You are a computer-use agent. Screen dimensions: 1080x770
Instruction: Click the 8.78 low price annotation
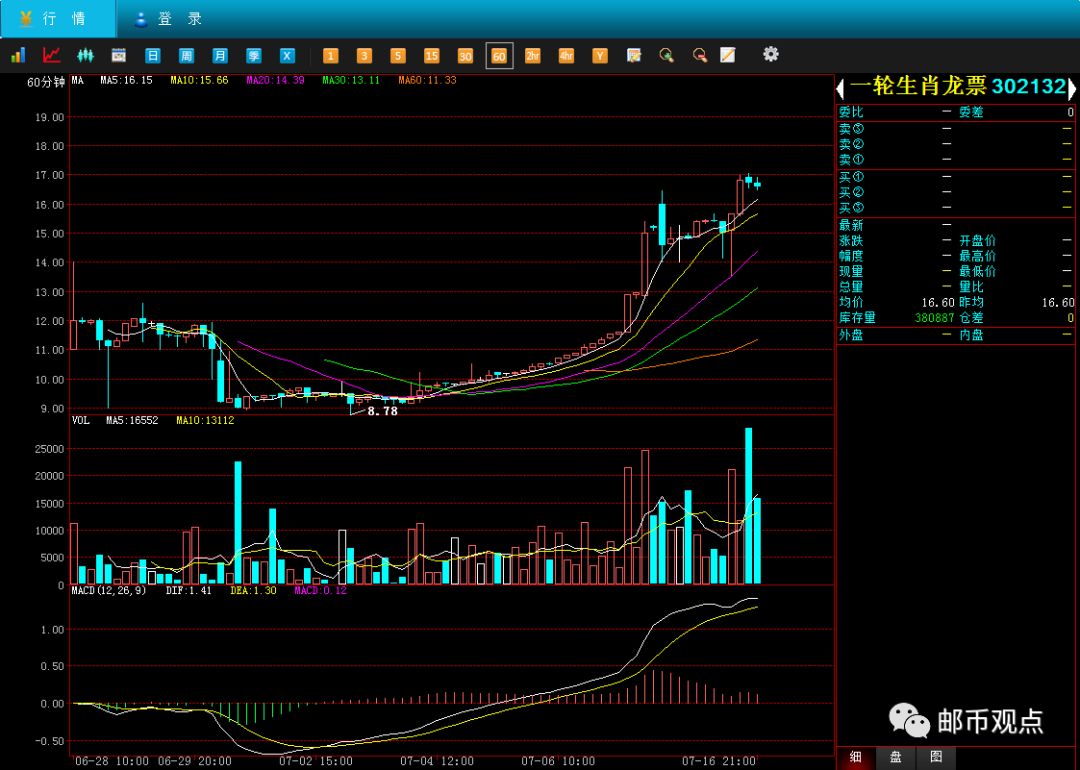pyautogui.click(x=382, y=411)
